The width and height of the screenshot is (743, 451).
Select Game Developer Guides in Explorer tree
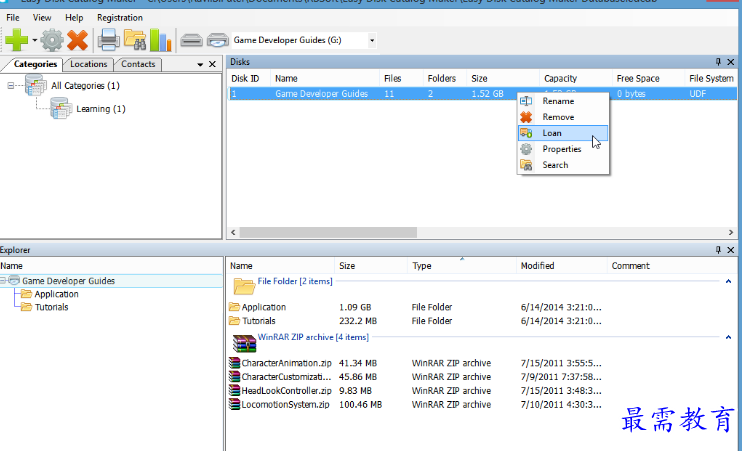pos(68,281)
